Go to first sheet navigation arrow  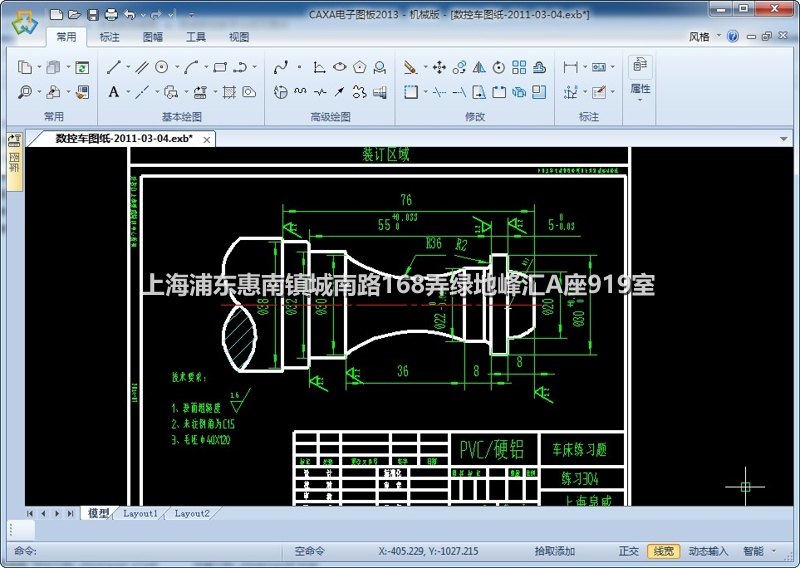pos(30,513)
